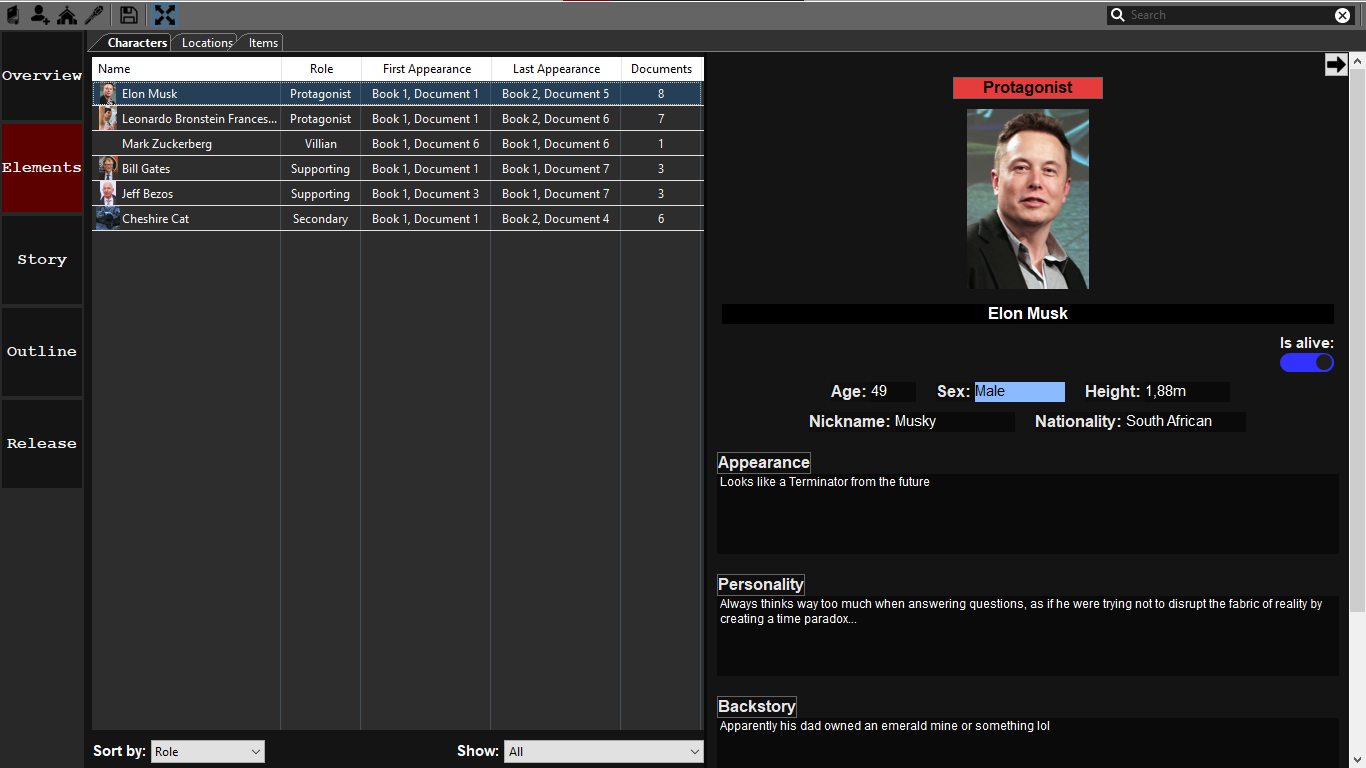Open the Show filter dropdown
This screenshot has width=1366, height=768.
(604, 752)
